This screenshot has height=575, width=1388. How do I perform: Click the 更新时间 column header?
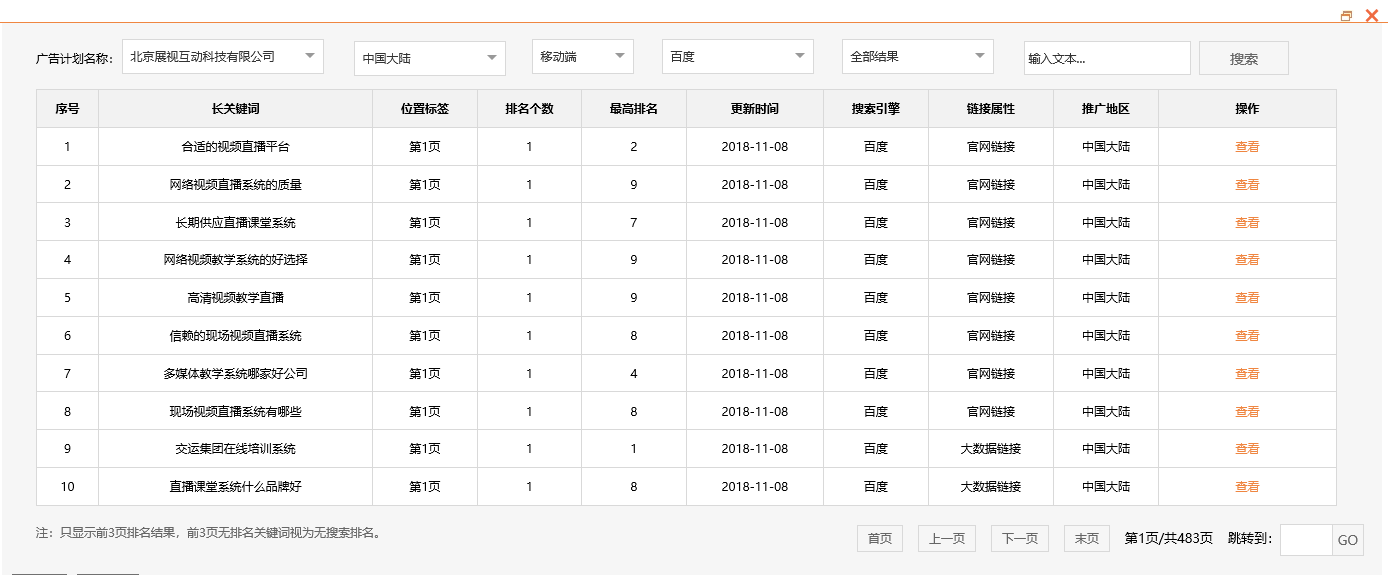[x=755, y=109]
